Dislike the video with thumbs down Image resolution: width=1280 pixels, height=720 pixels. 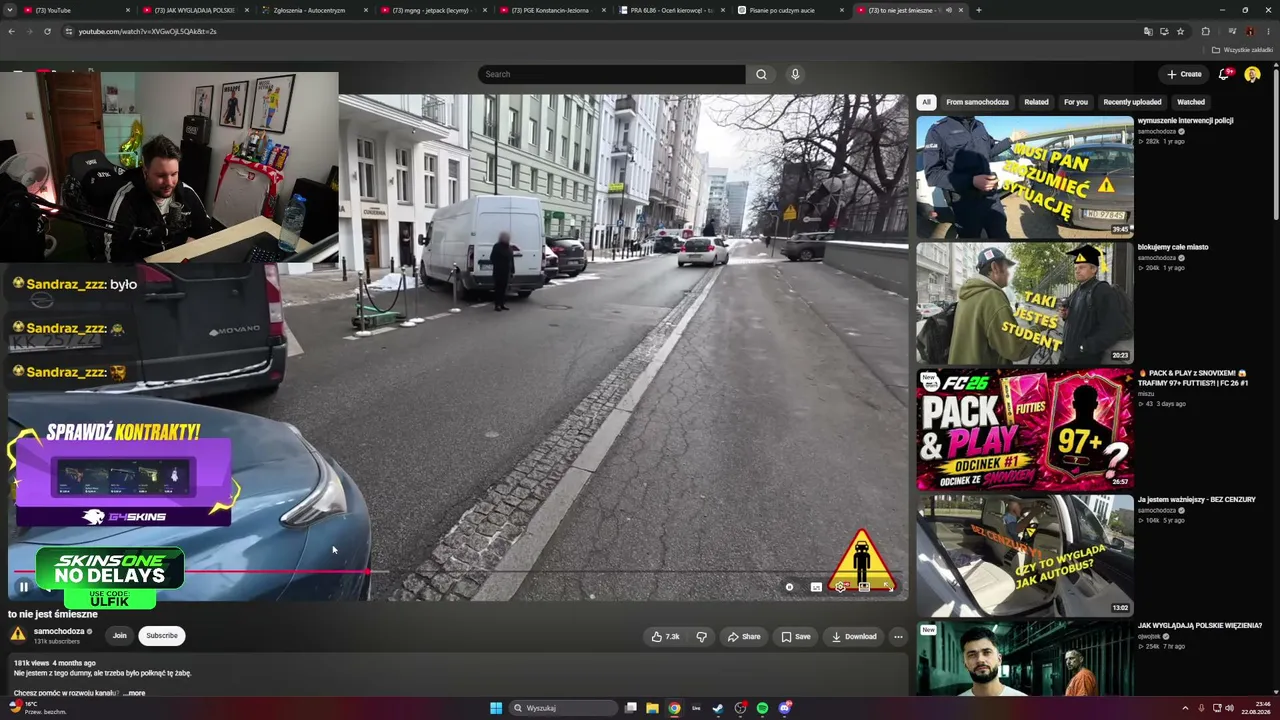point(701,636)
